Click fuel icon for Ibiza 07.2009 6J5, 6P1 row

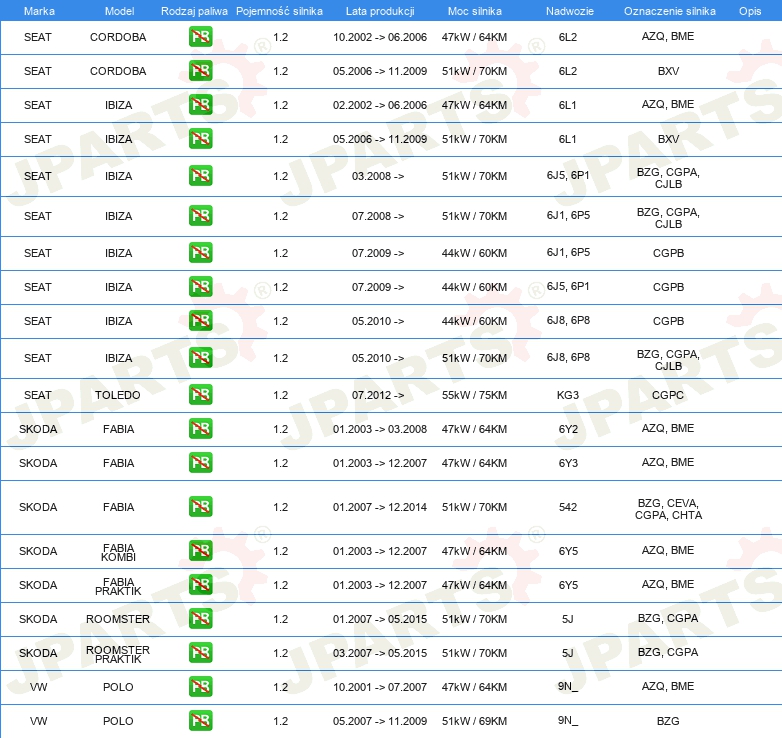[200, 286]
